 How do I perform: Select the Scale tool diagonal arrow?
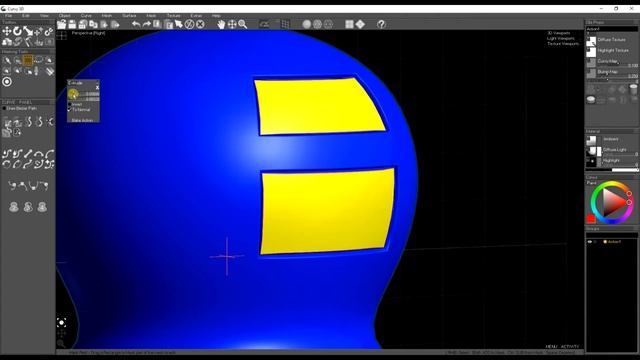tap(28, 31)
